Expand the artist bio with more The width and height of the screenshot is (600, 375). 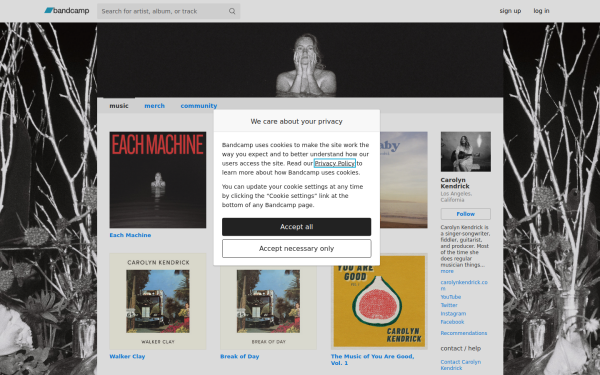447,271
